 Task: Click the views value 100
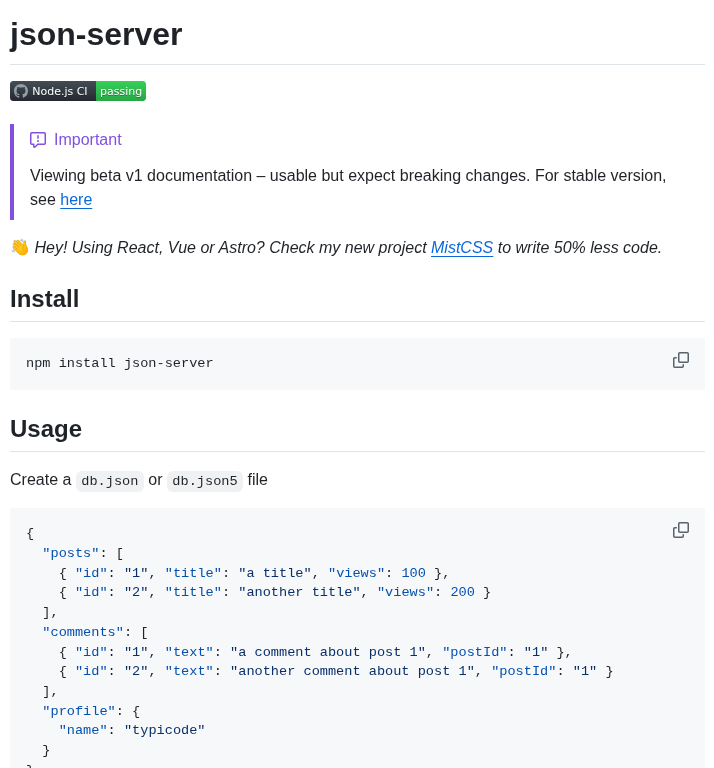(413, 573)
